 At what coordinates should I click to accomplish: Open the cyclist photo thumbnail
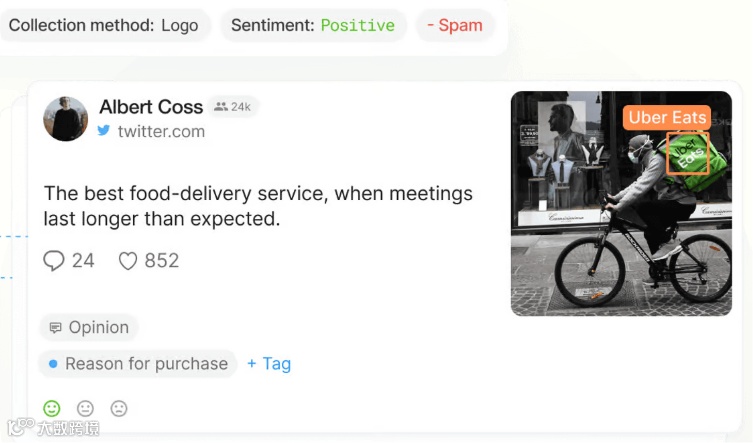(621, 204)
